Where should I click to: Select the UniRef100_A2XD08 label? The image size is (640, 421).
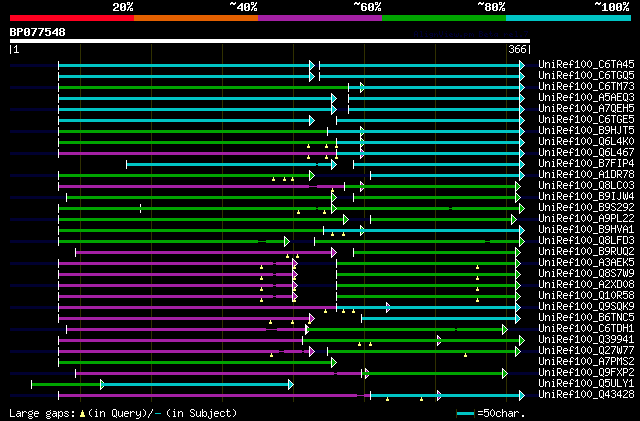(x=586, y=285)
